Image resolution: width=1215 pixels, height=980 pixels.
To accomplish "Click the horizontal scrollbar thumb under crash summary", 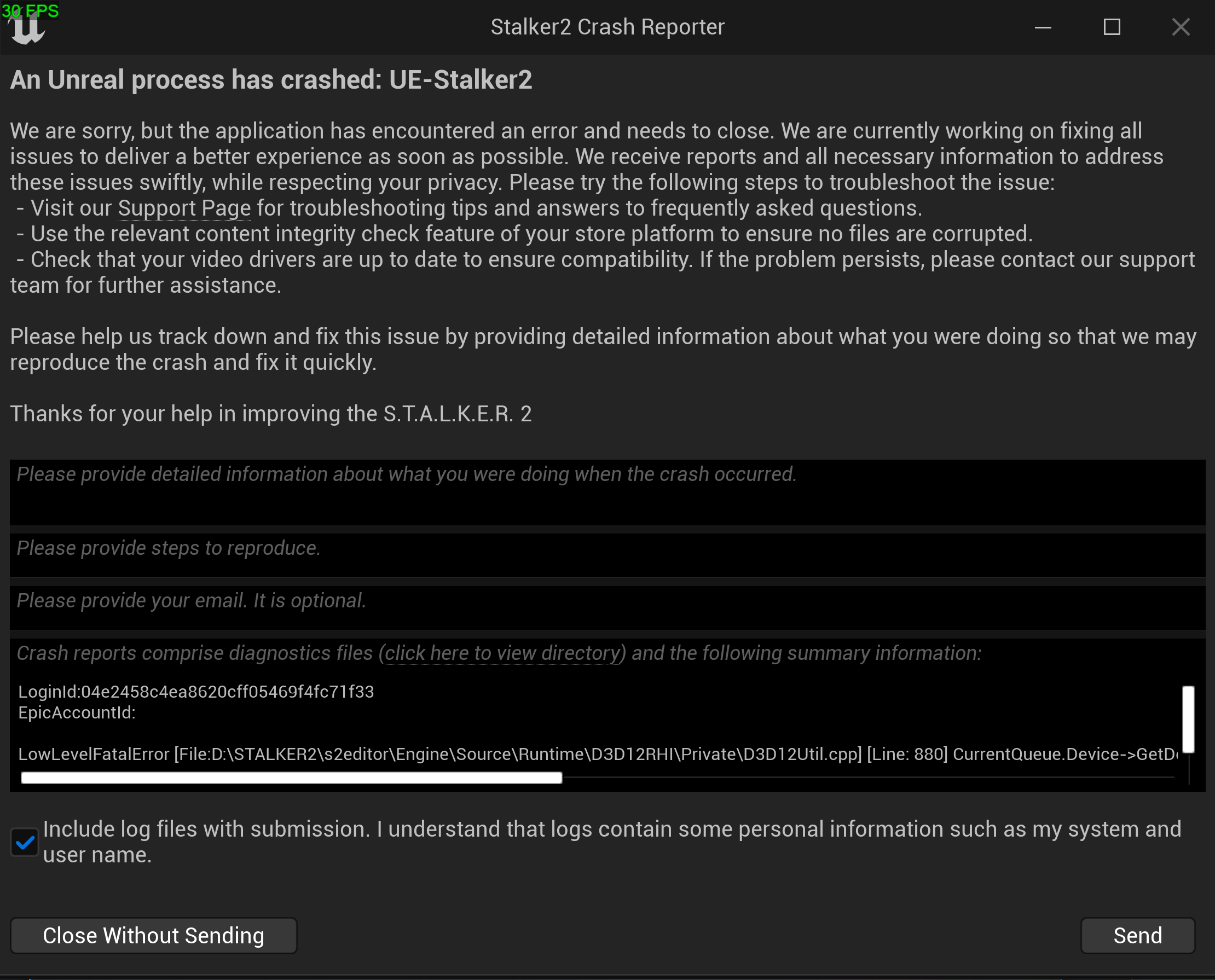I will (x=291, y=778).
